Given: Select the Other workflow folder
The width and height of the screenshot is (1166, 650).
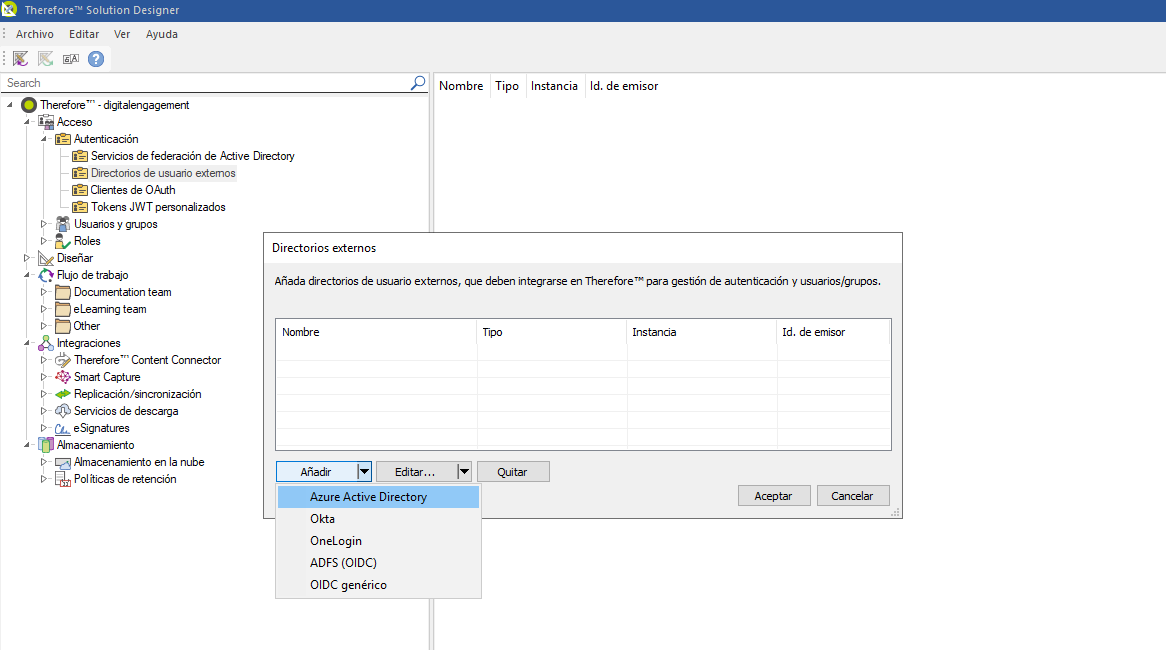Looking at the screenshot, I should coord(86,326).
